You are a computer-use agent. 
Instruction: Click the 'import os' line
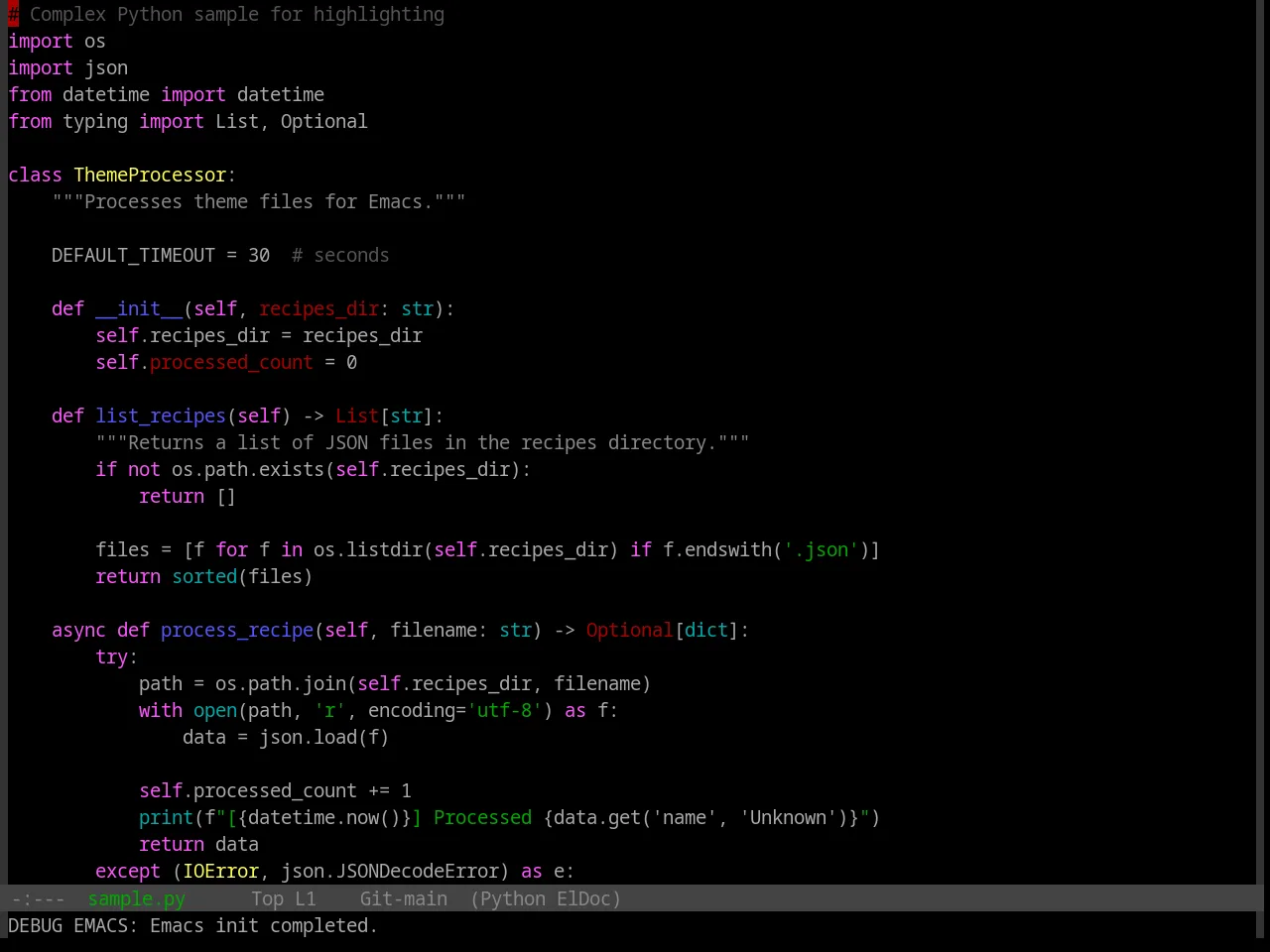(x=57, y=41)
